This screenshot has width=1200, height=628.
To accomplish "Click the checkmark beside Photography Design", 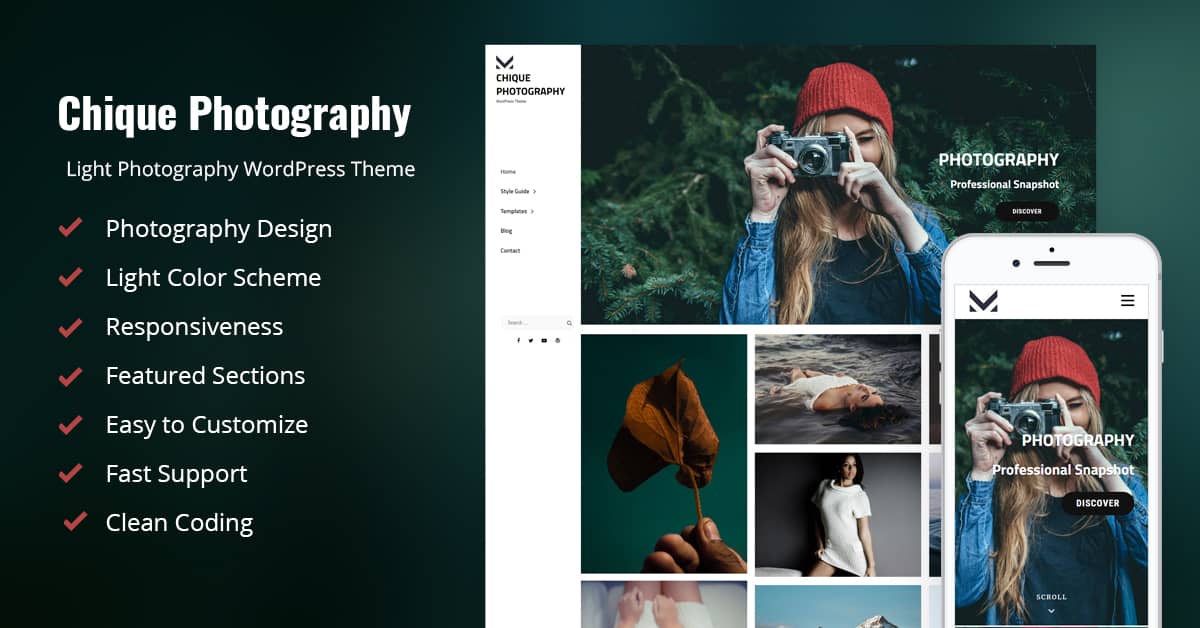I will pos(70,228).
